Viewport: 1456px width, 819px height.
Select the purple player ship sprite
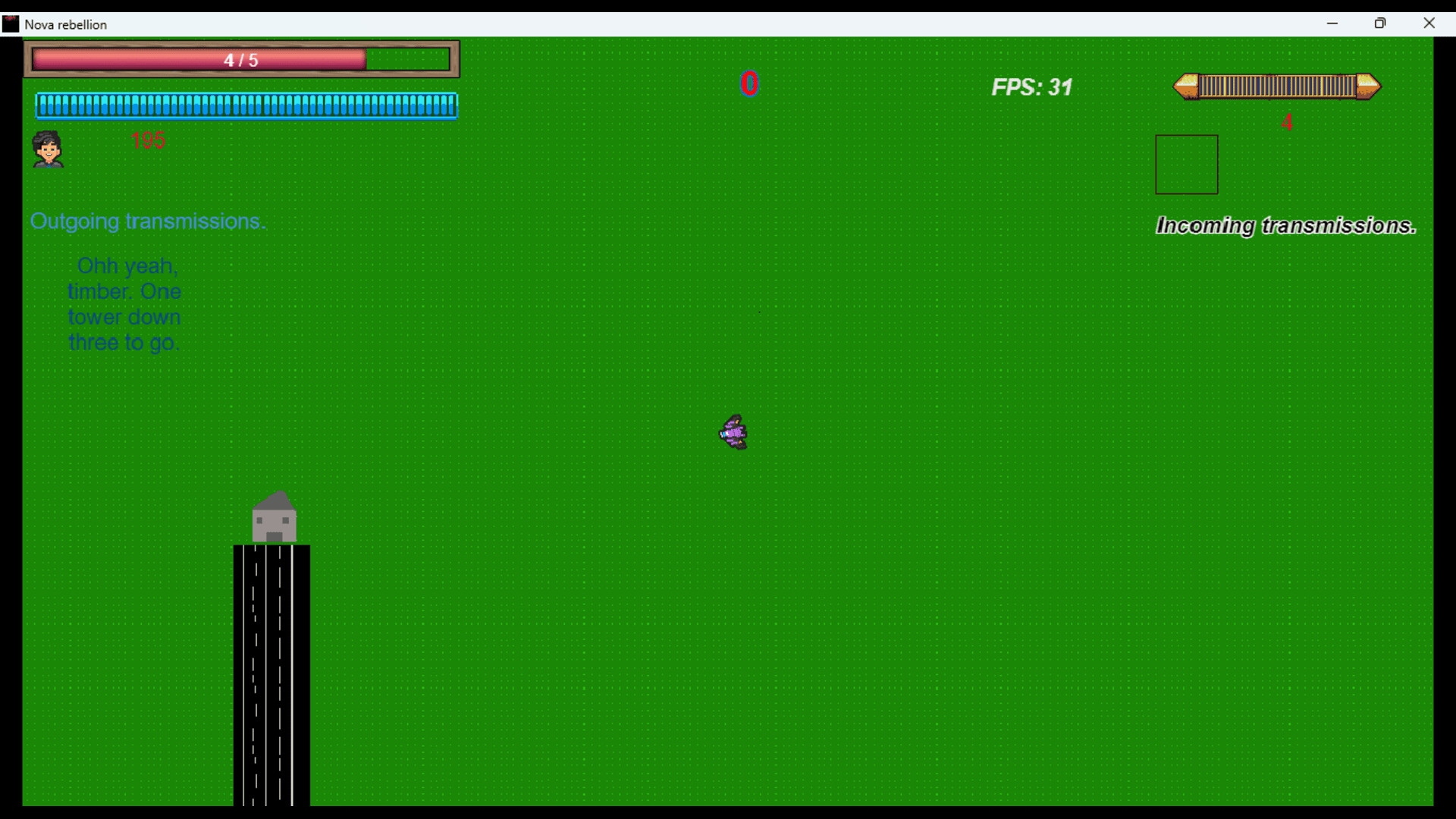coord(733,432)
